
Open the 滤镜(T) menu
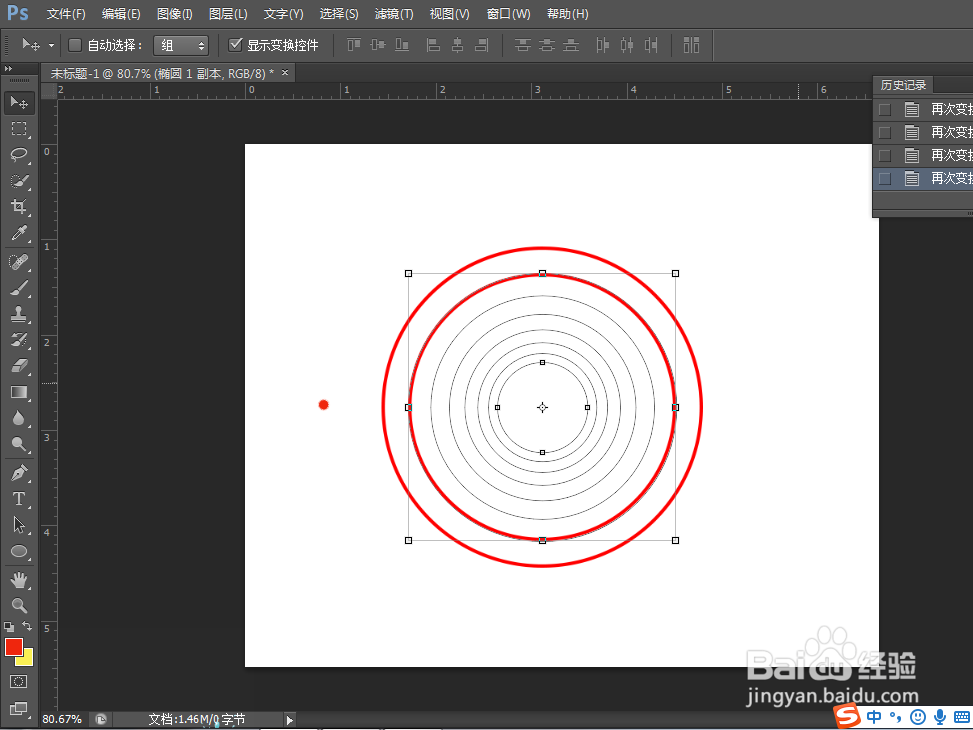(394, 14)
